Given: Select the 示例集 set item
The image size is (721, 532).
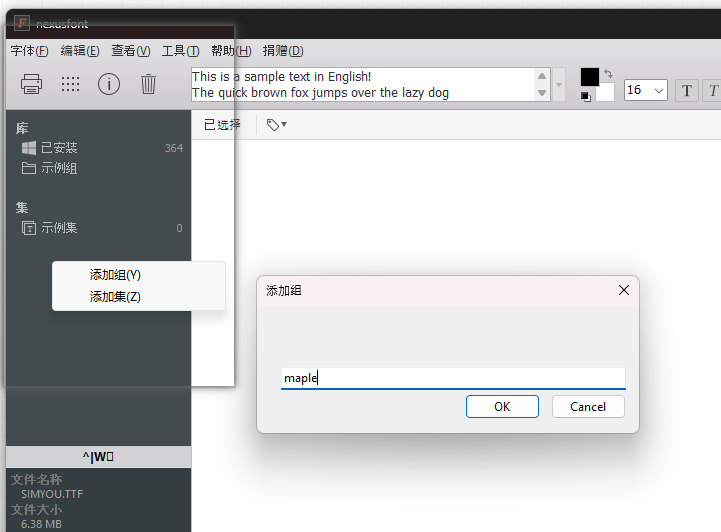Looking at the screenshot, I should (x=59, y=228).
